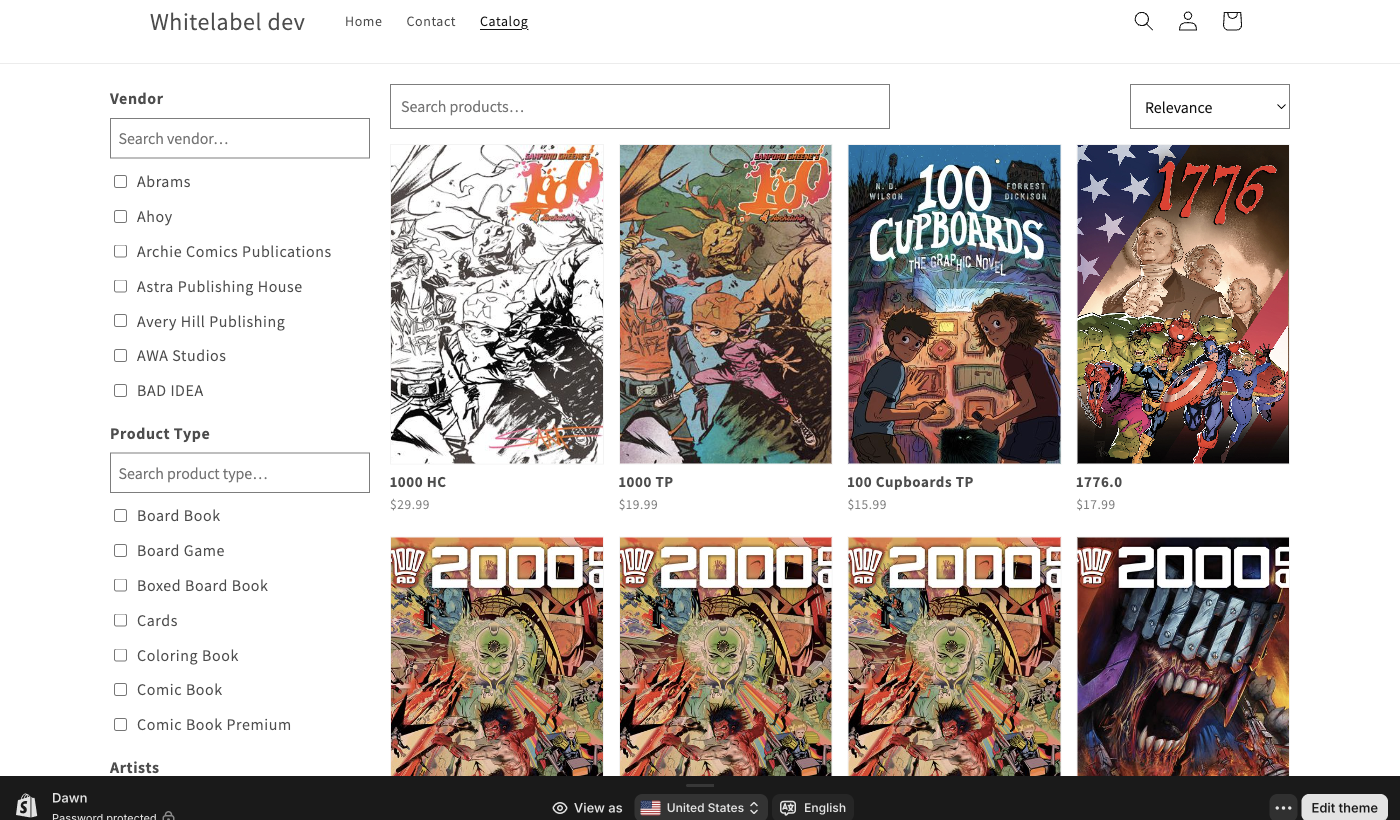Toggle the Coloring Book checkbox
Viewport: 1400px width, 820px height.
point(120,656)
